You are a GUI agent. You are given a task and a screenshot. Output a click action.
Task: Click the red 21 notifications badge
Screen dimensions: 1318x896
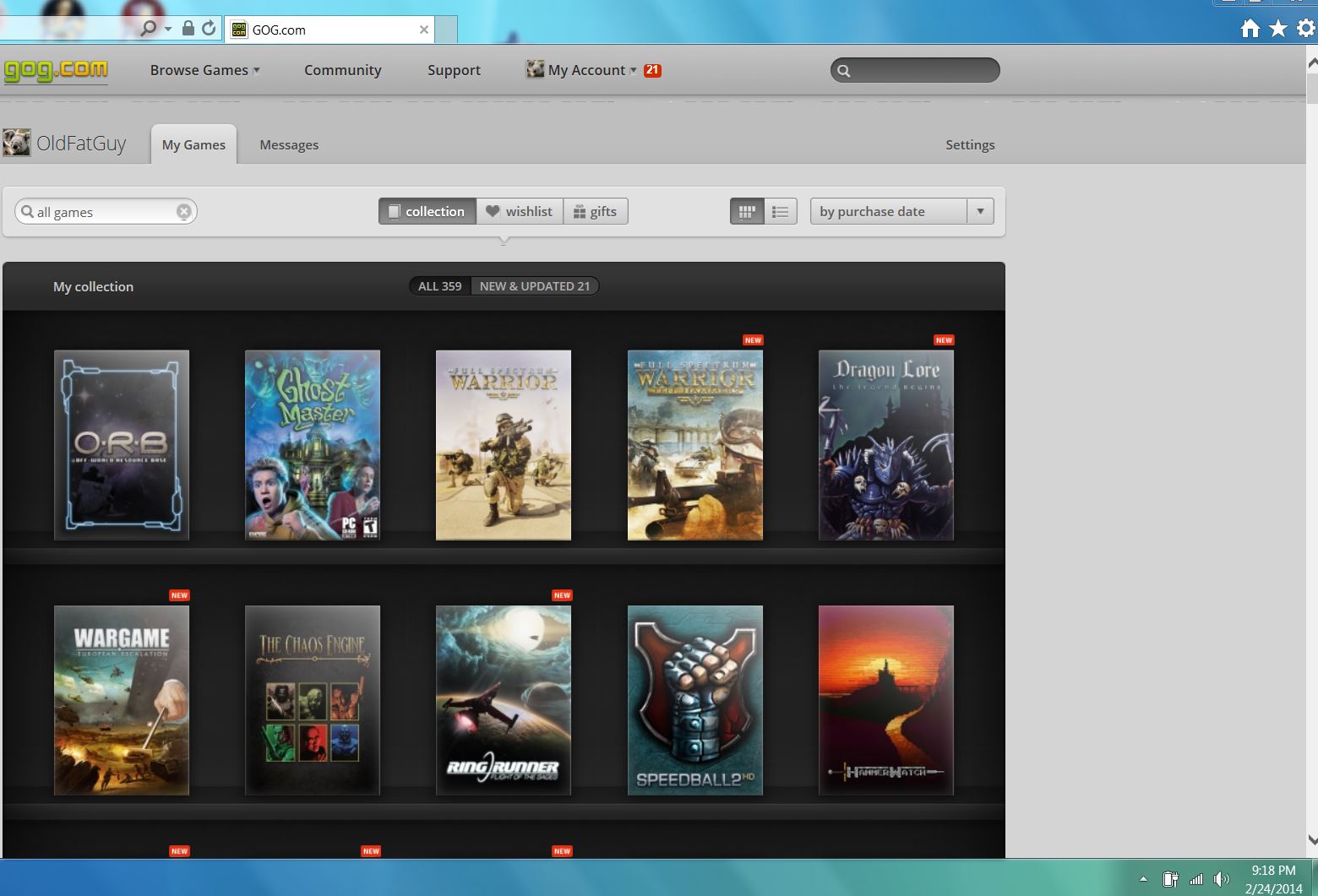(652, 70)
